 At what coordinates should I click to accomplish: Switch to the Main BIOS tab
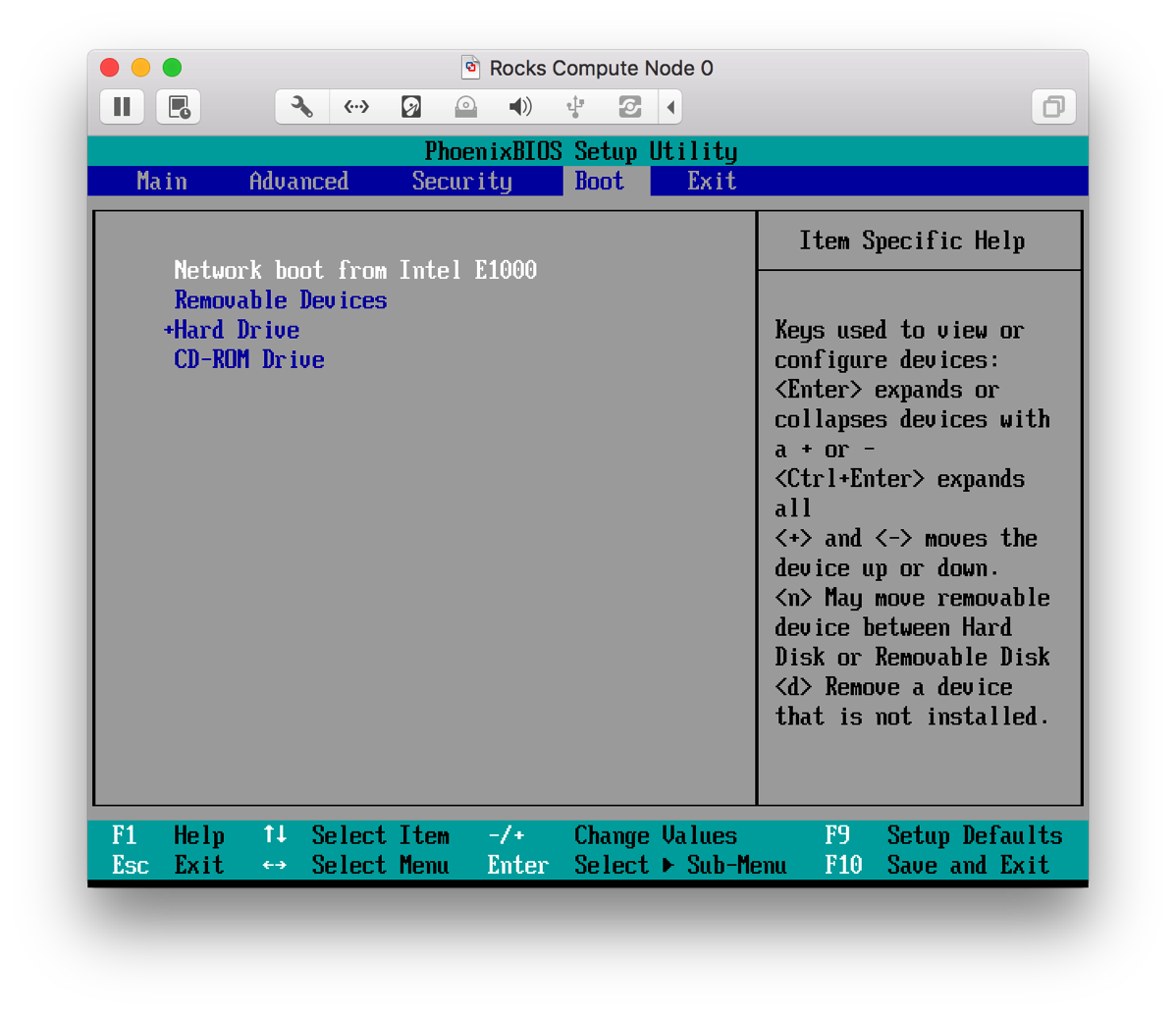(x=161, y=181)
